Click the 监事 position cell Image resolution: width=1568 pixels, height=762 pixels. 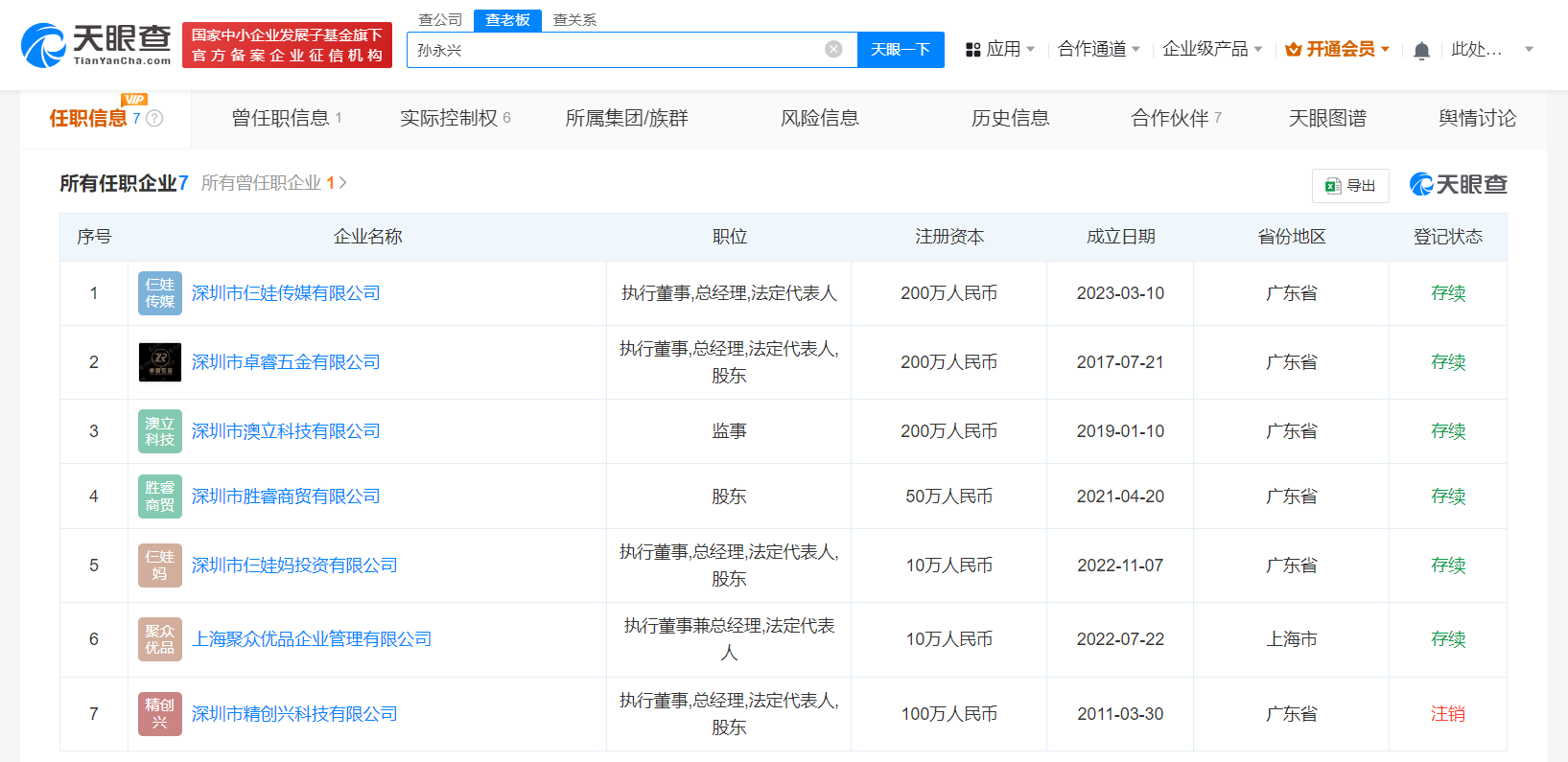(729, 431)
